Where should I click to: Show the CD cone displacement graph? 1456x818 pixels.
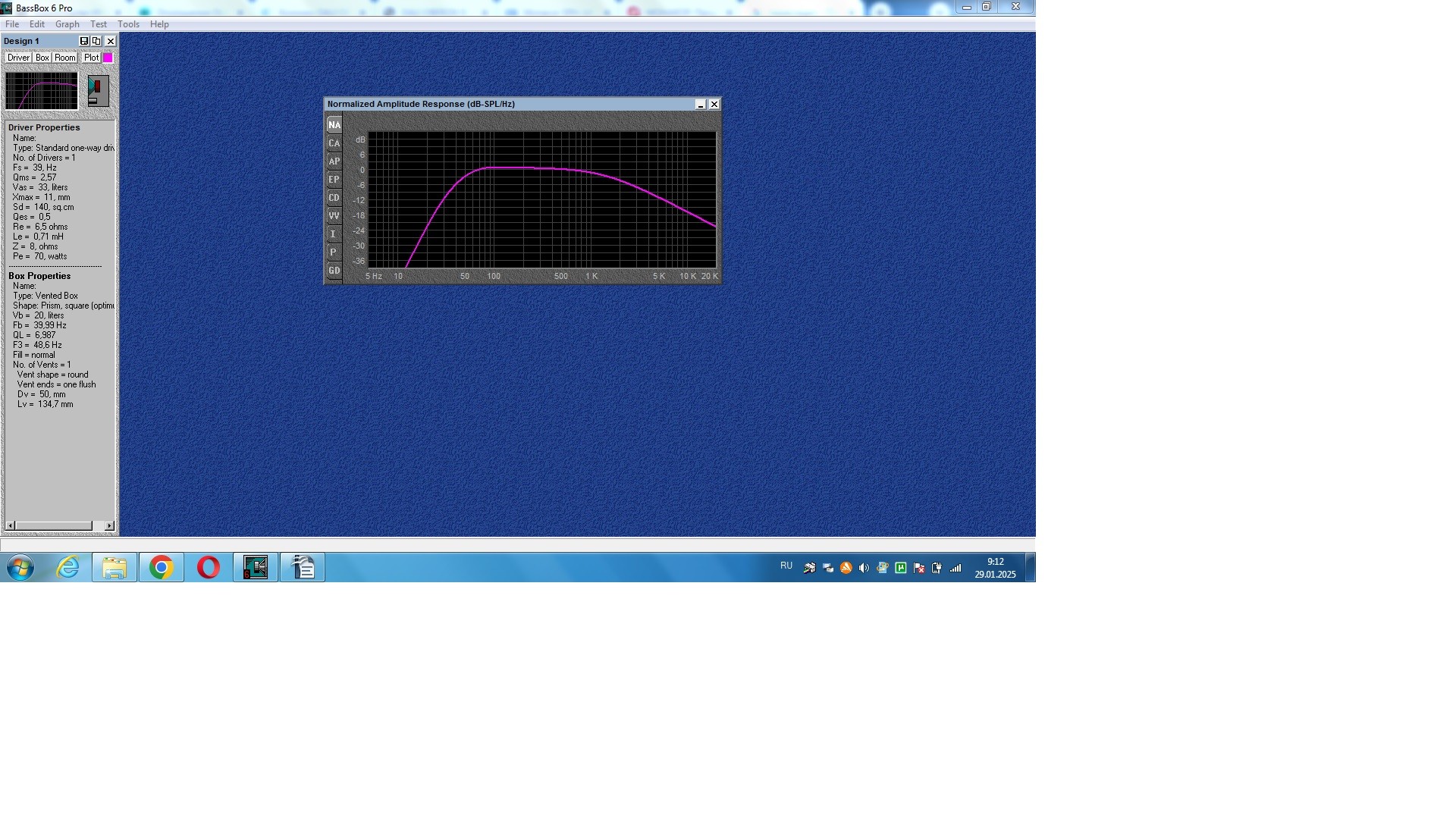pyautogui.click(x=334, y=198)
